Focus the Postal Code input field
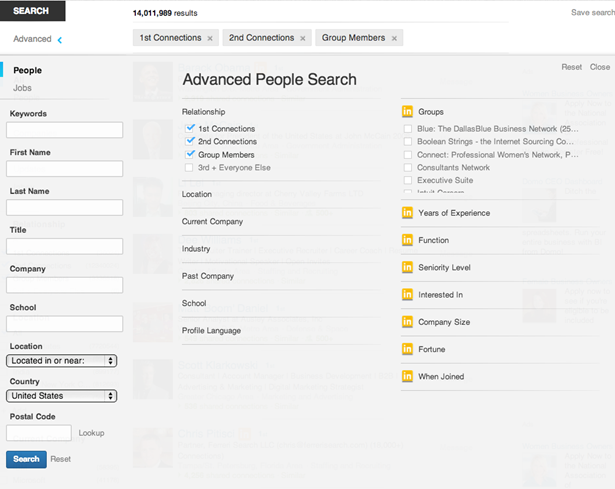Viewport: 615px width, 489px height. [x=39, y=433]
